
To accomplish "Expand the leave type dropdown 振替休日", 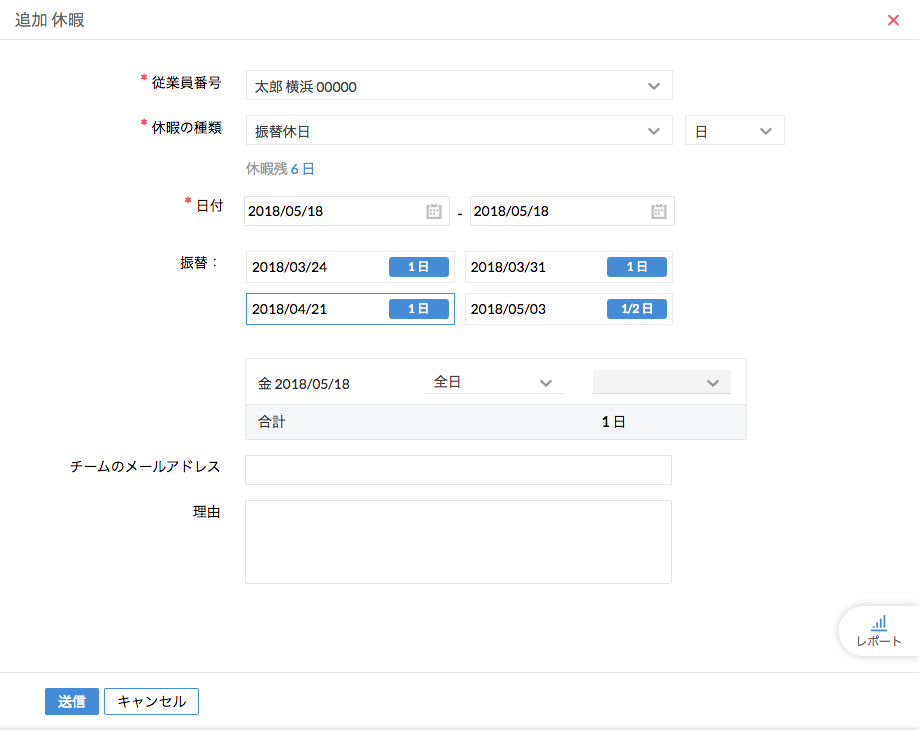I will click(x=459, y=131).
